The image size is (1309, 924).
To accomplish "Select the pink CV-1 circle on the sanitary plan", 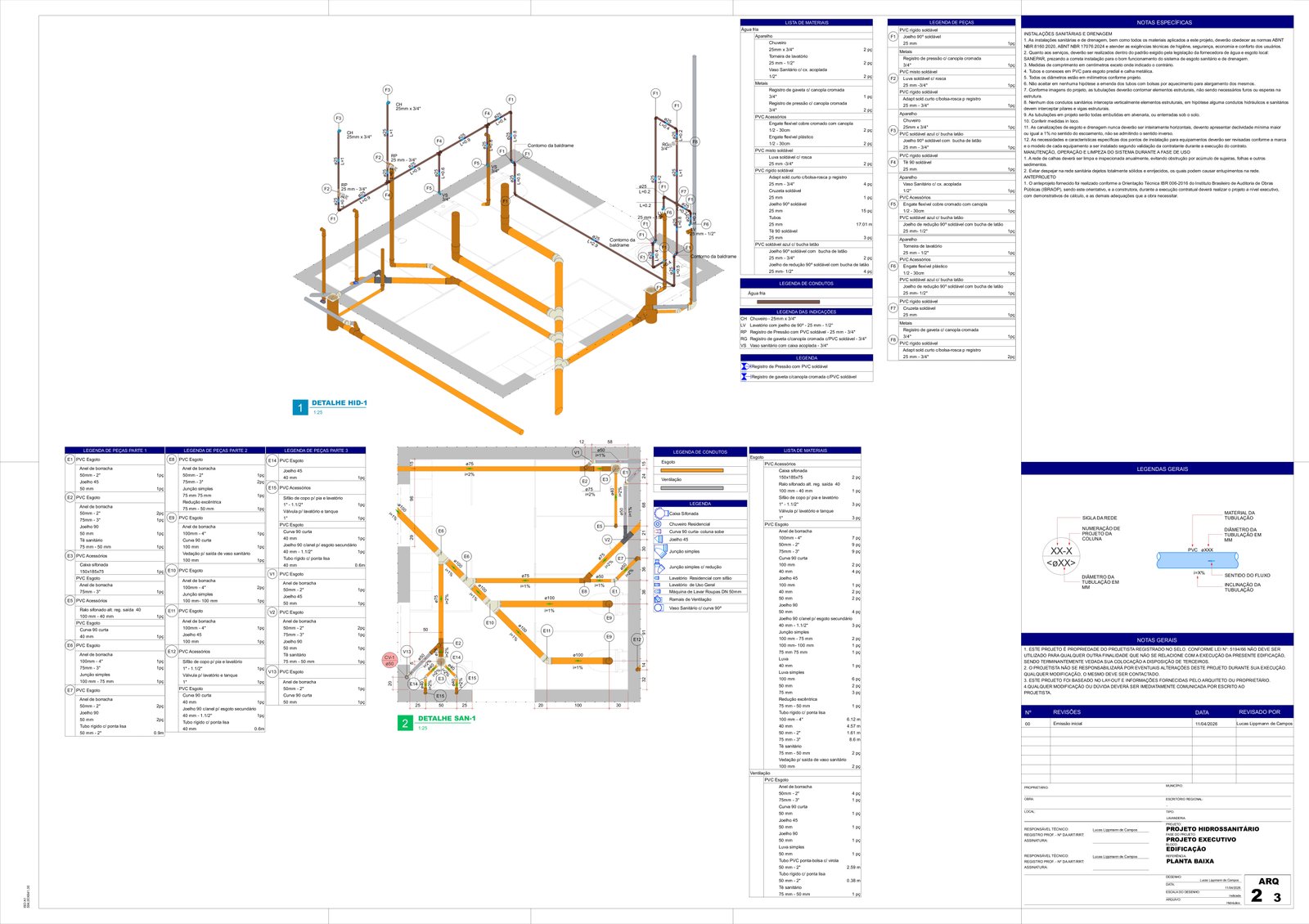I will tap(389, 661).
